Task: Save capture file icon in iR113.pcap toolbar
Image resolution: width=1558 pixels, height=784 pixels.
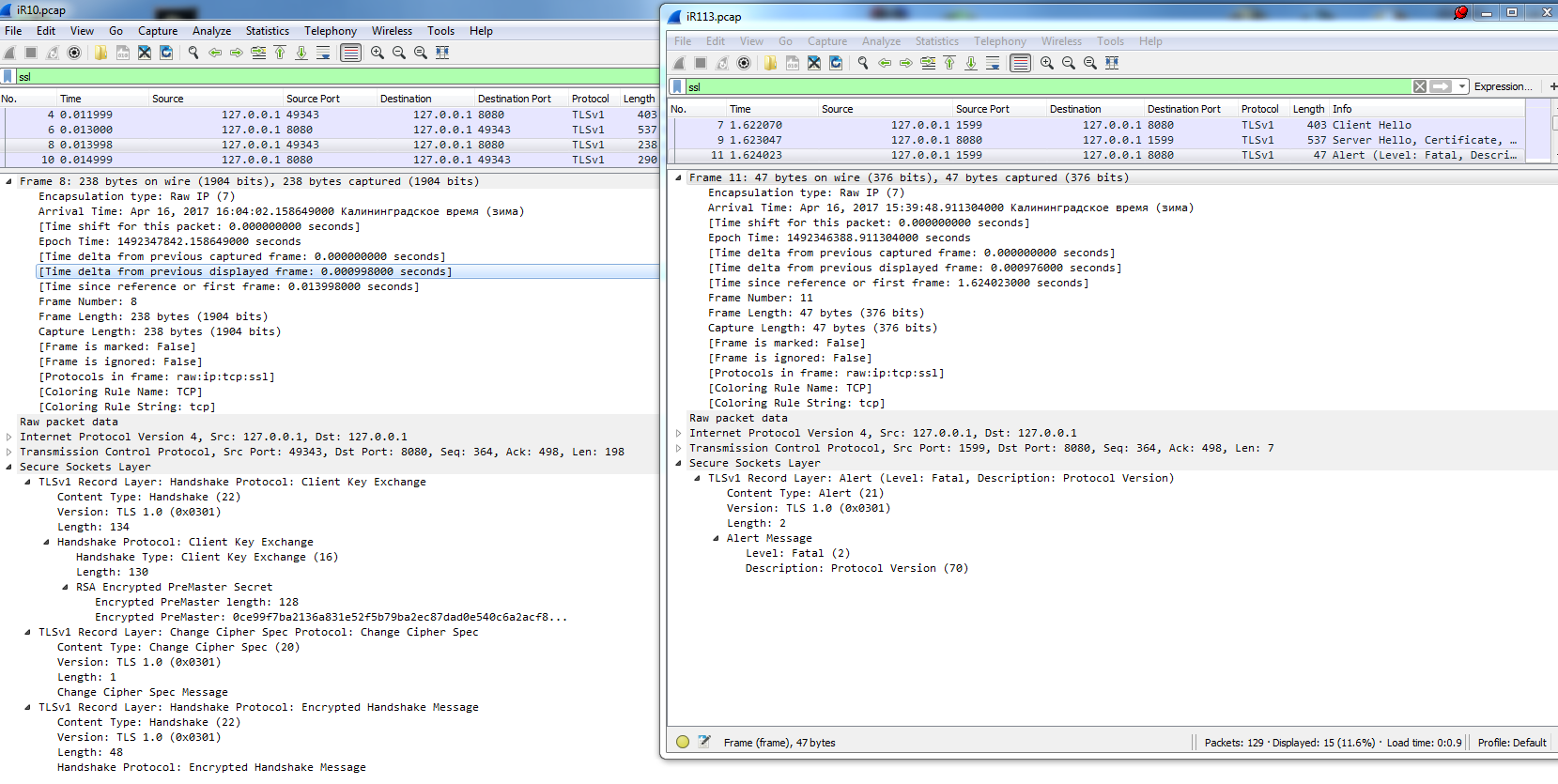Action: tap(792, 63)
